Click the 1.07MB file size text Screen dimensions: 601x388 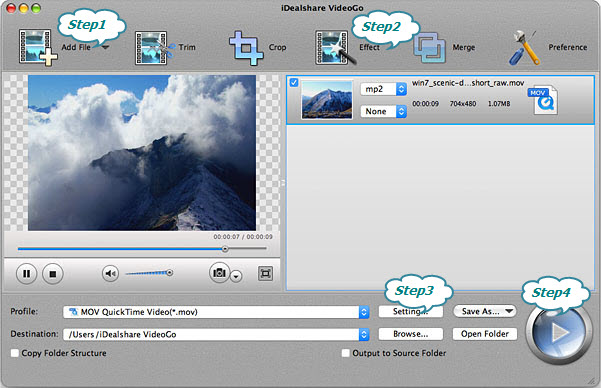(x=499, y=104)
